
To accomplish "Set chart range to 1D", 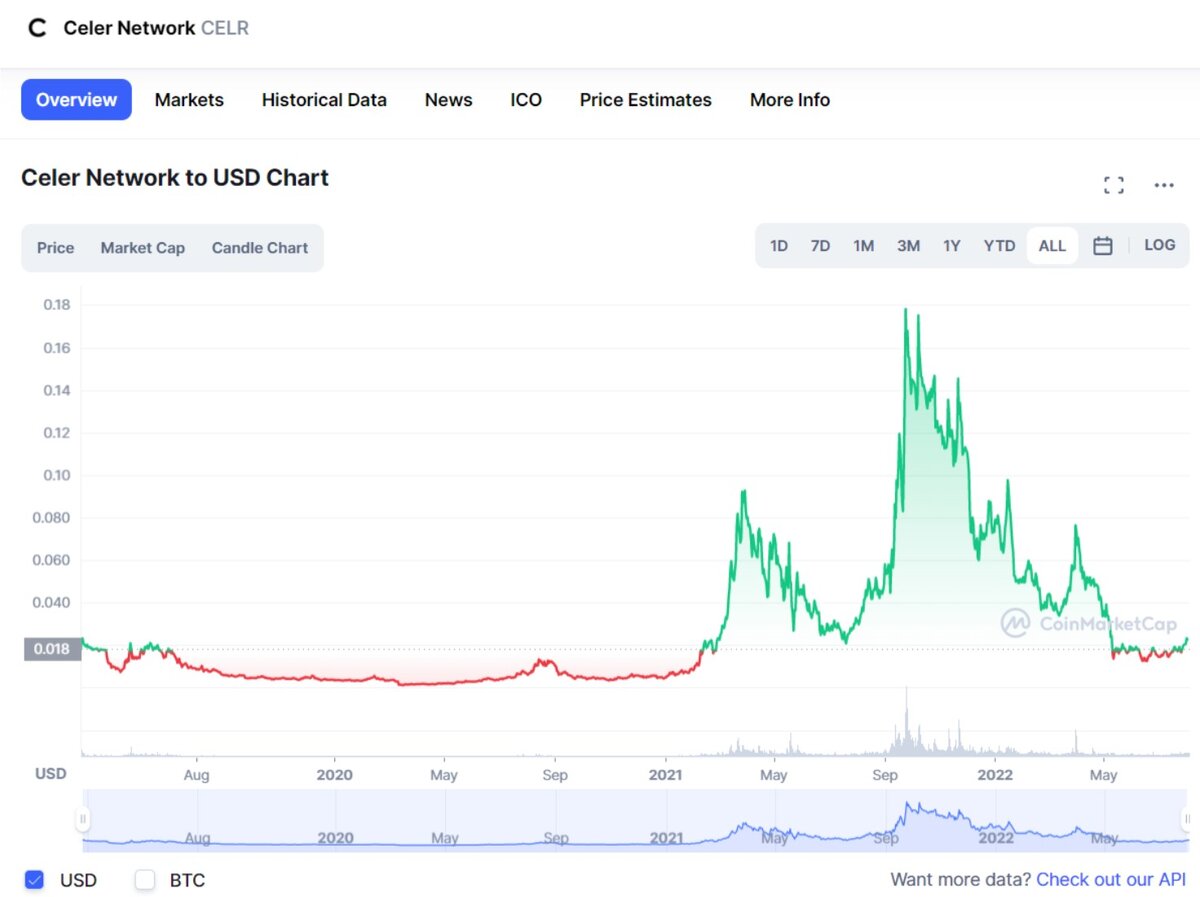I will (x=779, y=246).
